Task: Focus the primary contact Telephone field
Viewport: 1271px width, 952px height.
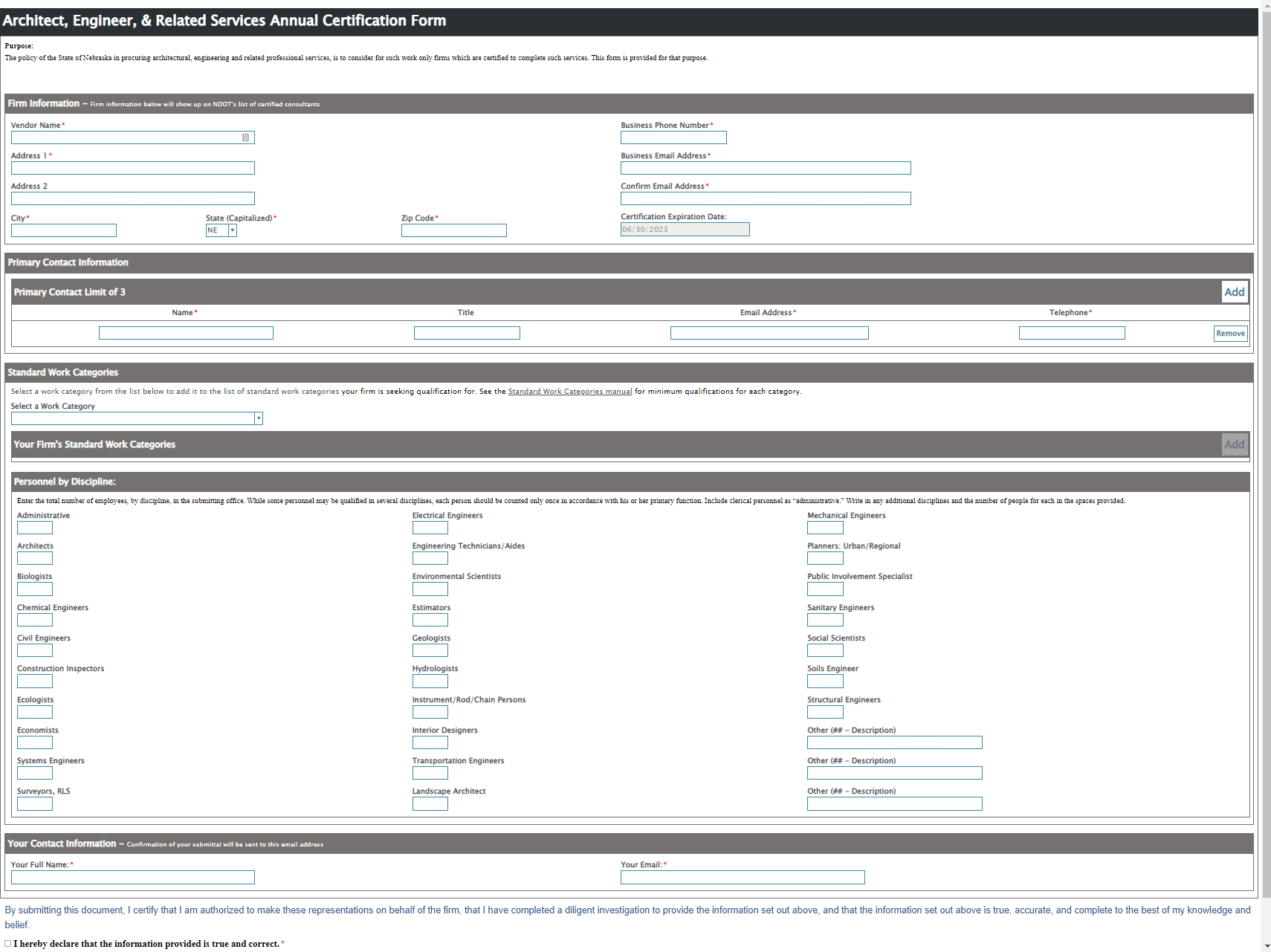Action: click(1071, 333)
